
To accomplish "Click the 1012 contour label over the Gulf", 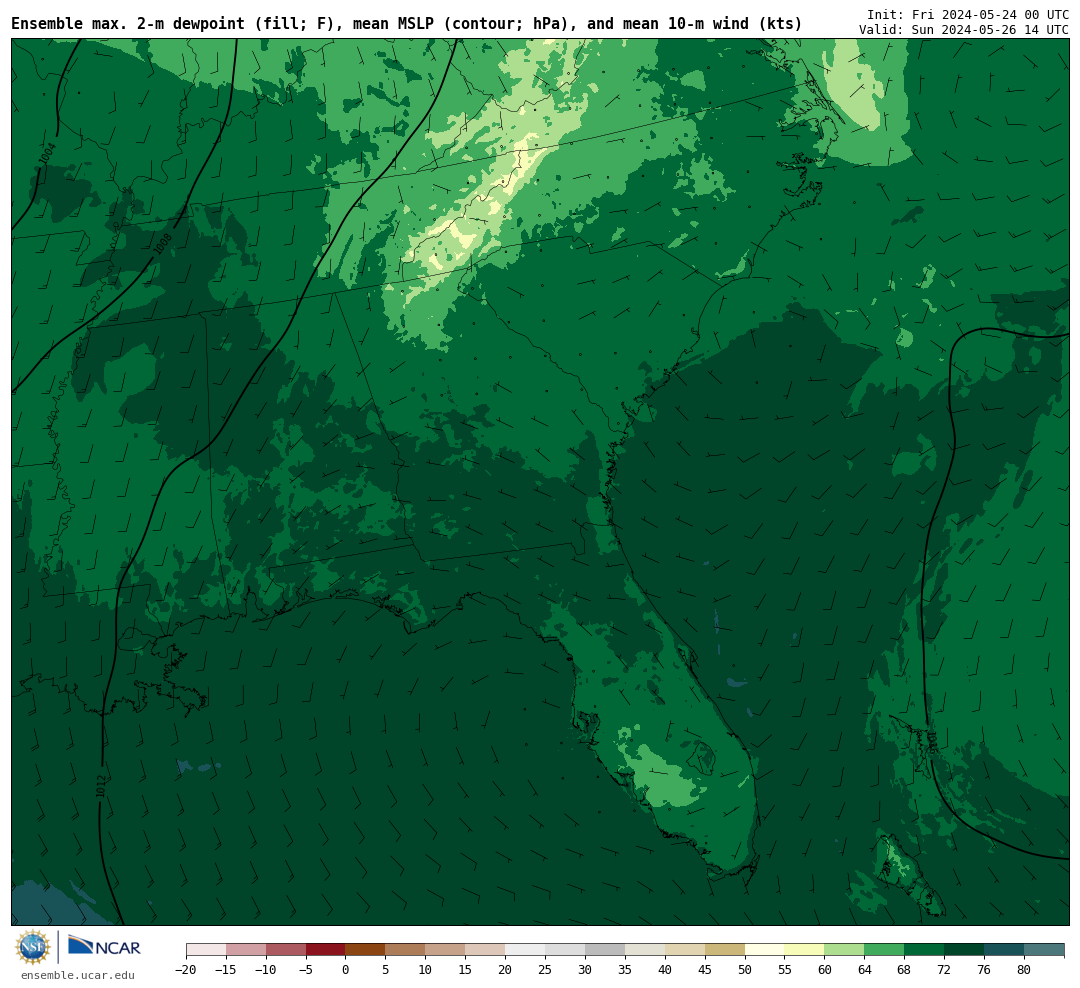I will [x=101, y=786].
